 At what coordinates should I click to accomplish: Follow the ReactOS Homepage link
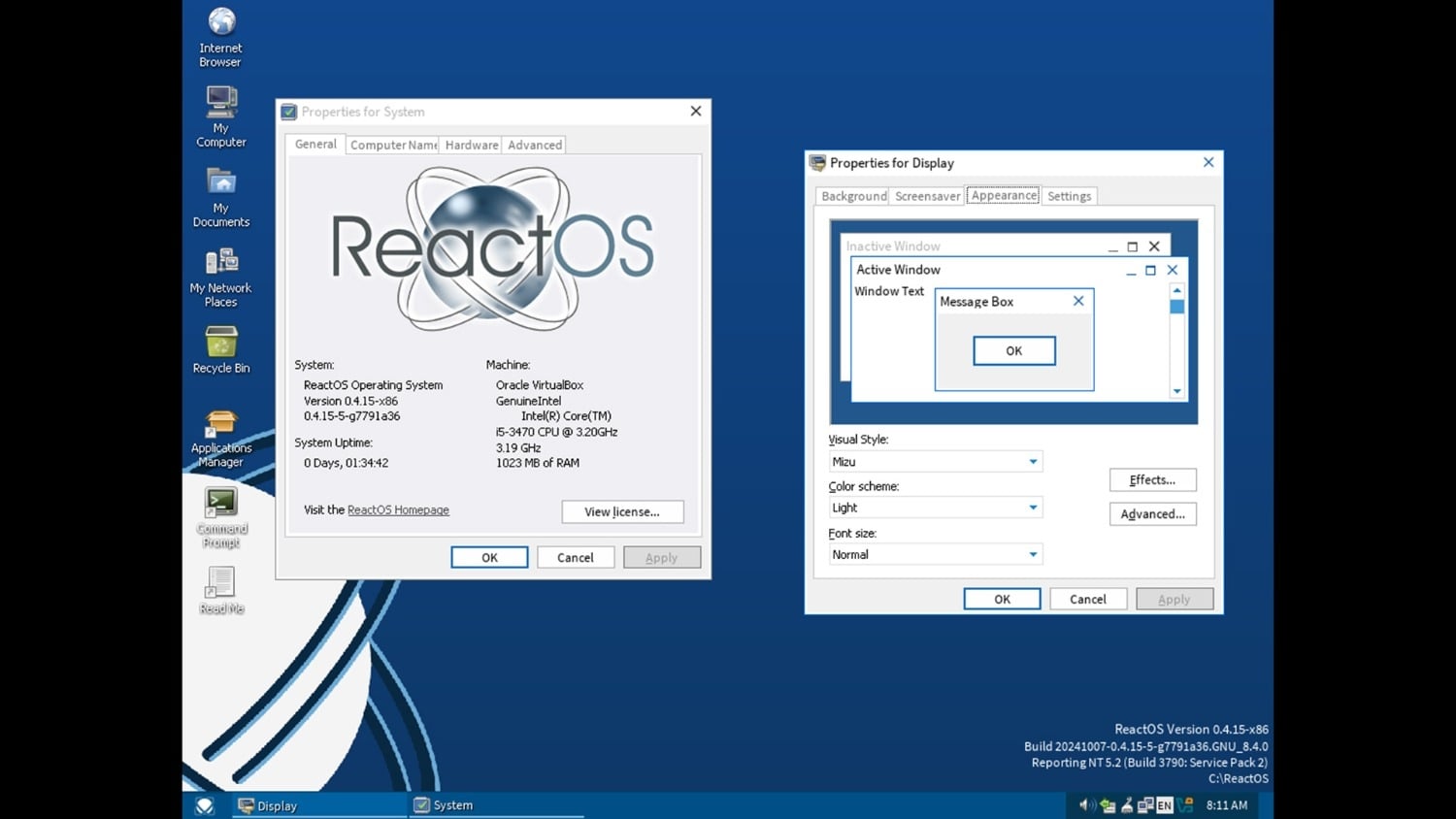click(x=398, y=510)
